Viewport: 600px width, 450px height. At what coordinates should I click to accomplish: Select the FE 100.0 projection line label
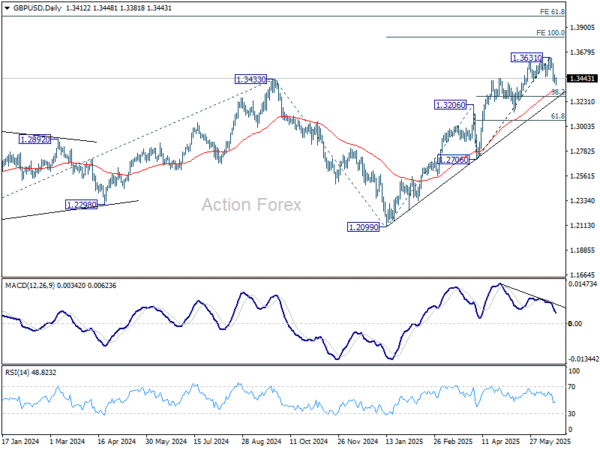pos(550,33)
